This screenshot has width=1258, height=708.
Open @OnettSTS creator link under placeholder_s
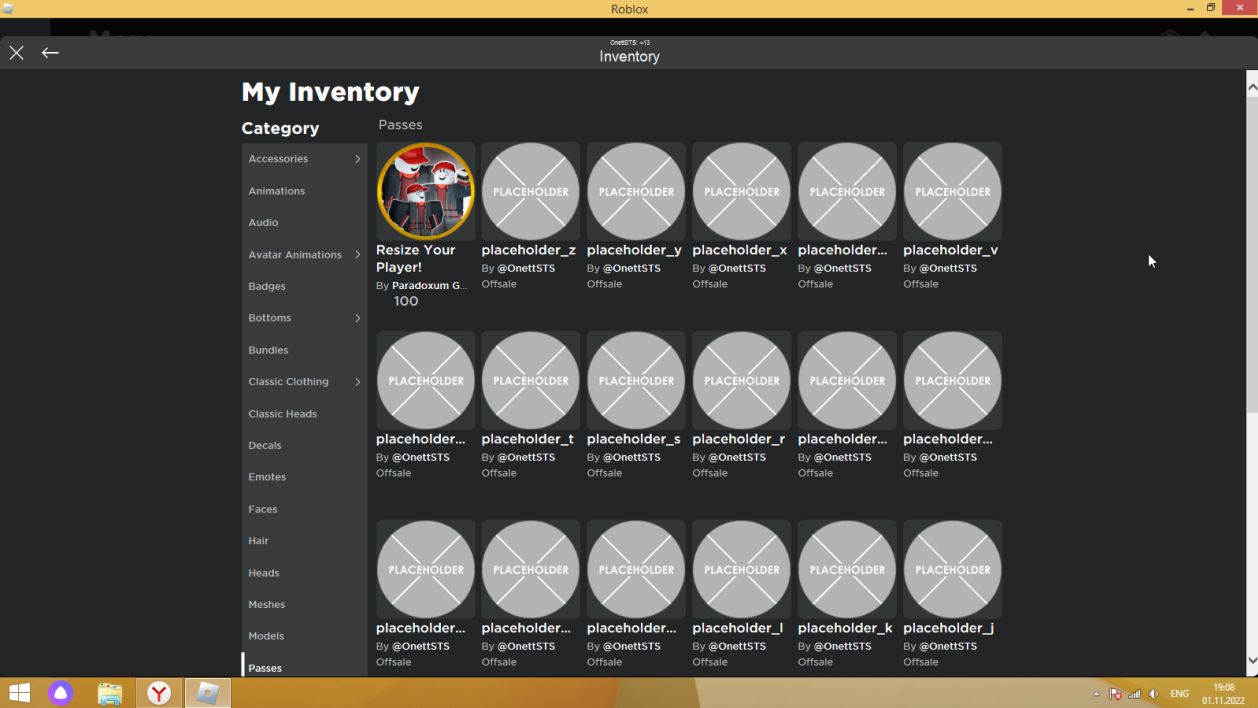point(632,457)
